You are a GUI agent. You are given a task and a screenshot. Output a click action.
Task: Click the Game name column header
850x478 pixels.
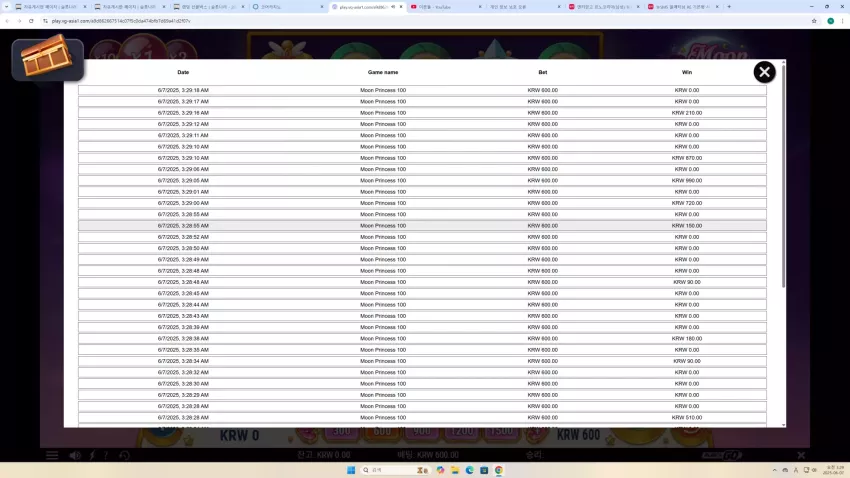[383, 72]
